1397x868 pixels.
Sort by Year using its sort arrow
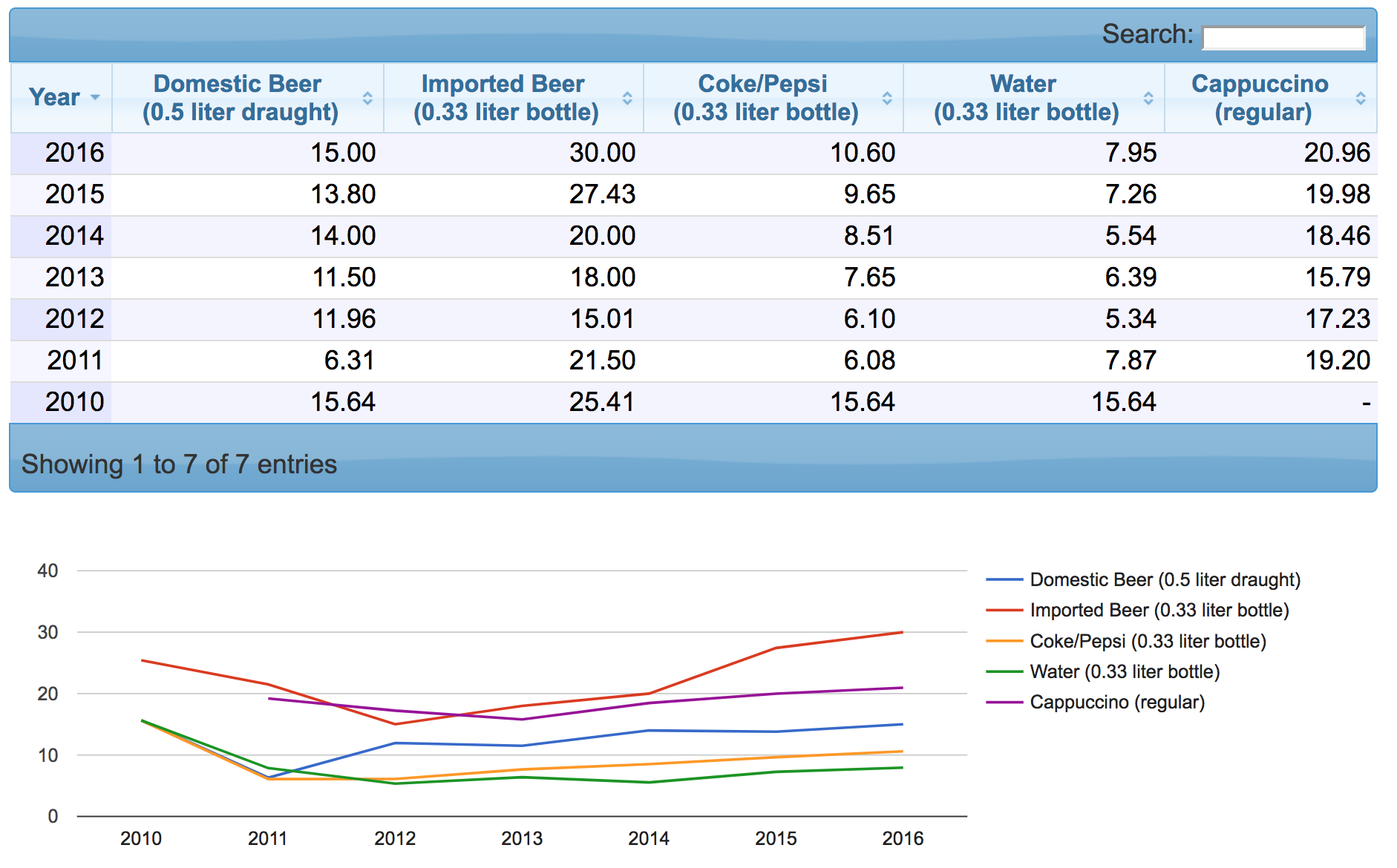tap(95, 98)
